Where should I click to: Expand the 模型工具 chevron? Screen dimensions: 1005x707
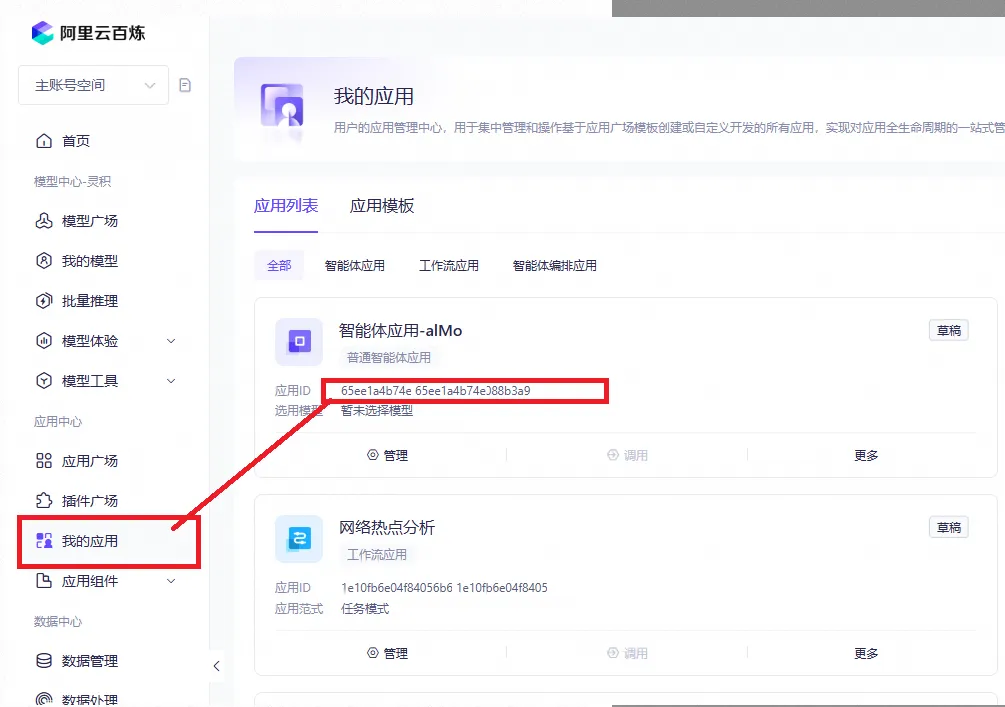(171, 381)
